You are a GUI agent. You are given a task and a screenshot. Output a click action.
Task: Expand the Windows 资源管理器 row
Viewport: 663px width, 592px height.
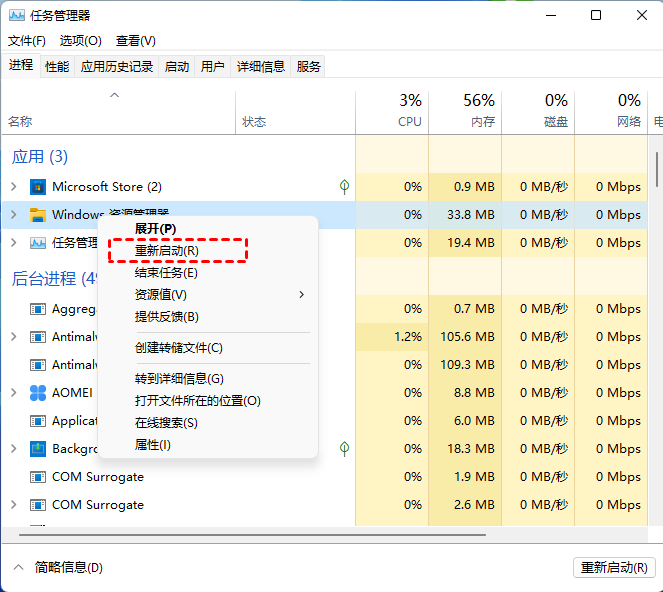point(13,215)
